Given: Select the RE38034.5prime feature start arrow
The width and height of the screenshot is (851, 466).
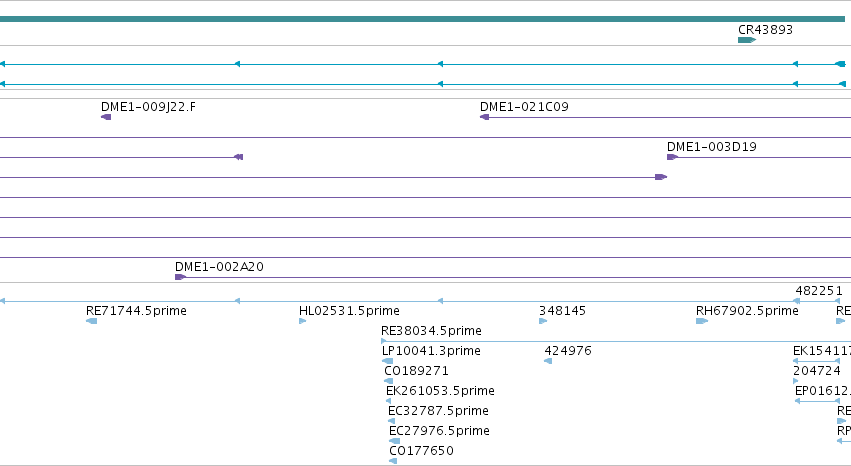Looking at the screenshot, I should pyautogui.click(x=384, y=341).
